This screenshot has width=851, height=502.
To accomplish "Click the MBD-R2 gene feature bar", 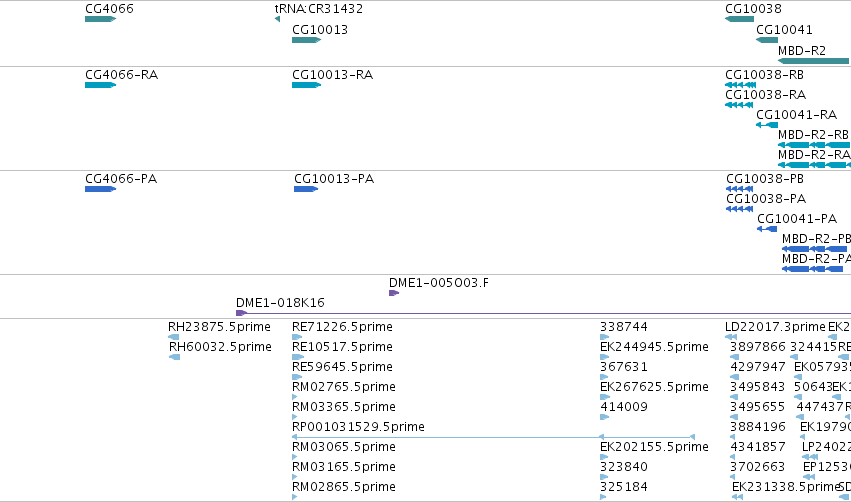I will [x=814, y=61].
